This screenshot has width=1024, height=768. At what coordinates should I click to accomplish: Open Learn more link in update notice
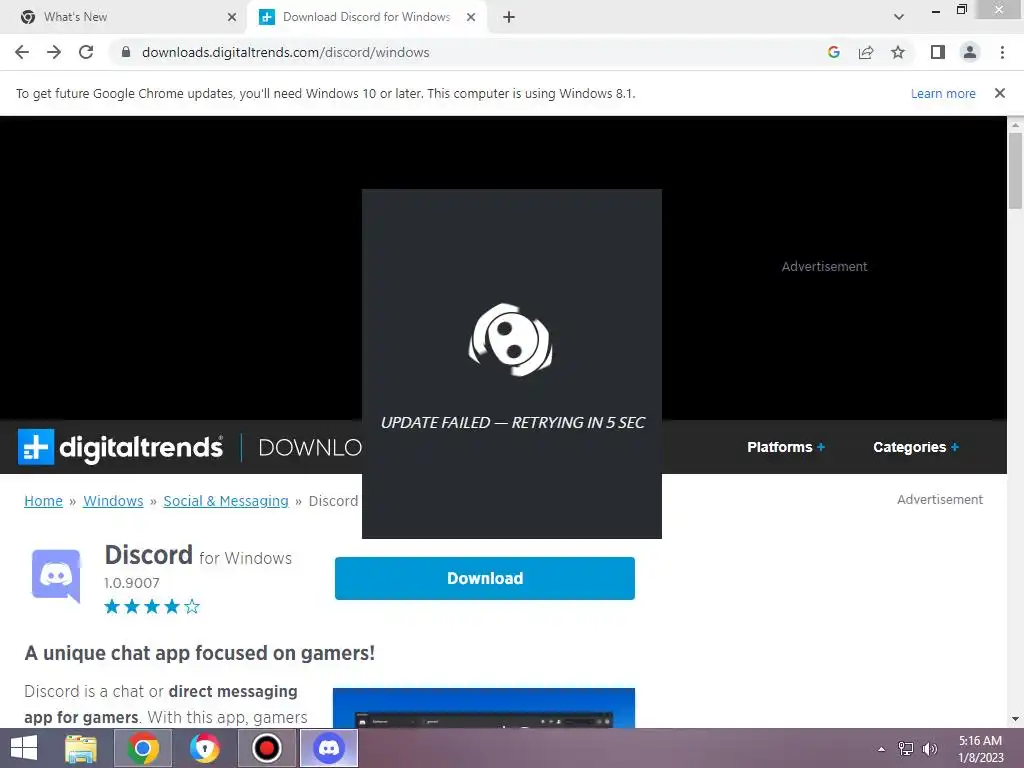(x=943, y=93)
